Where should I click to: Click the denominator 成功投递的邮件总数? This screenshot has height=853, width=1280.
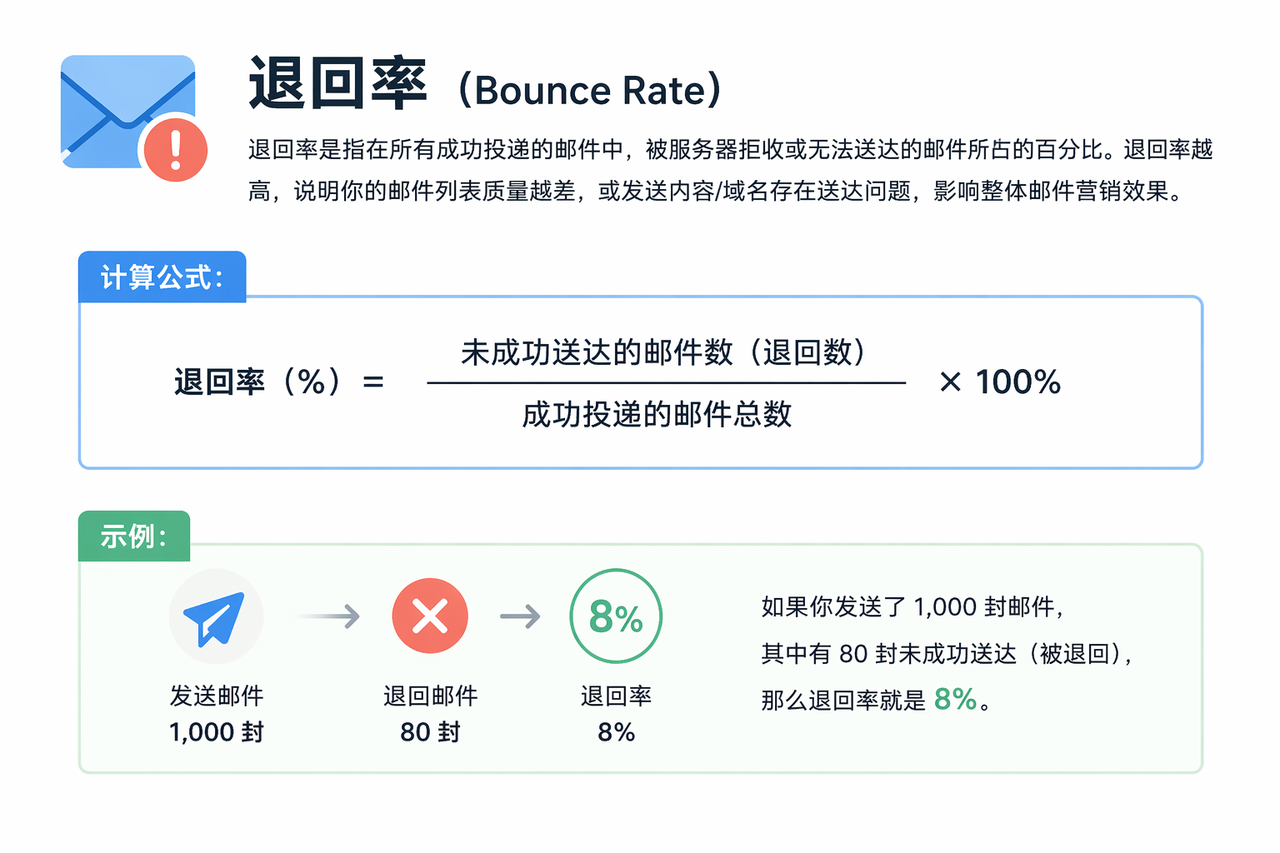[x=657, y=413]
